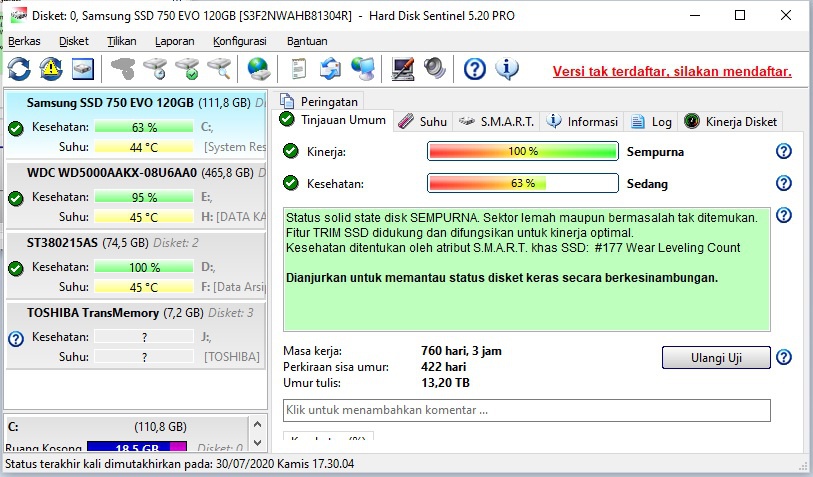Click green check icon of ST380215AS entry

coord(16,268)
